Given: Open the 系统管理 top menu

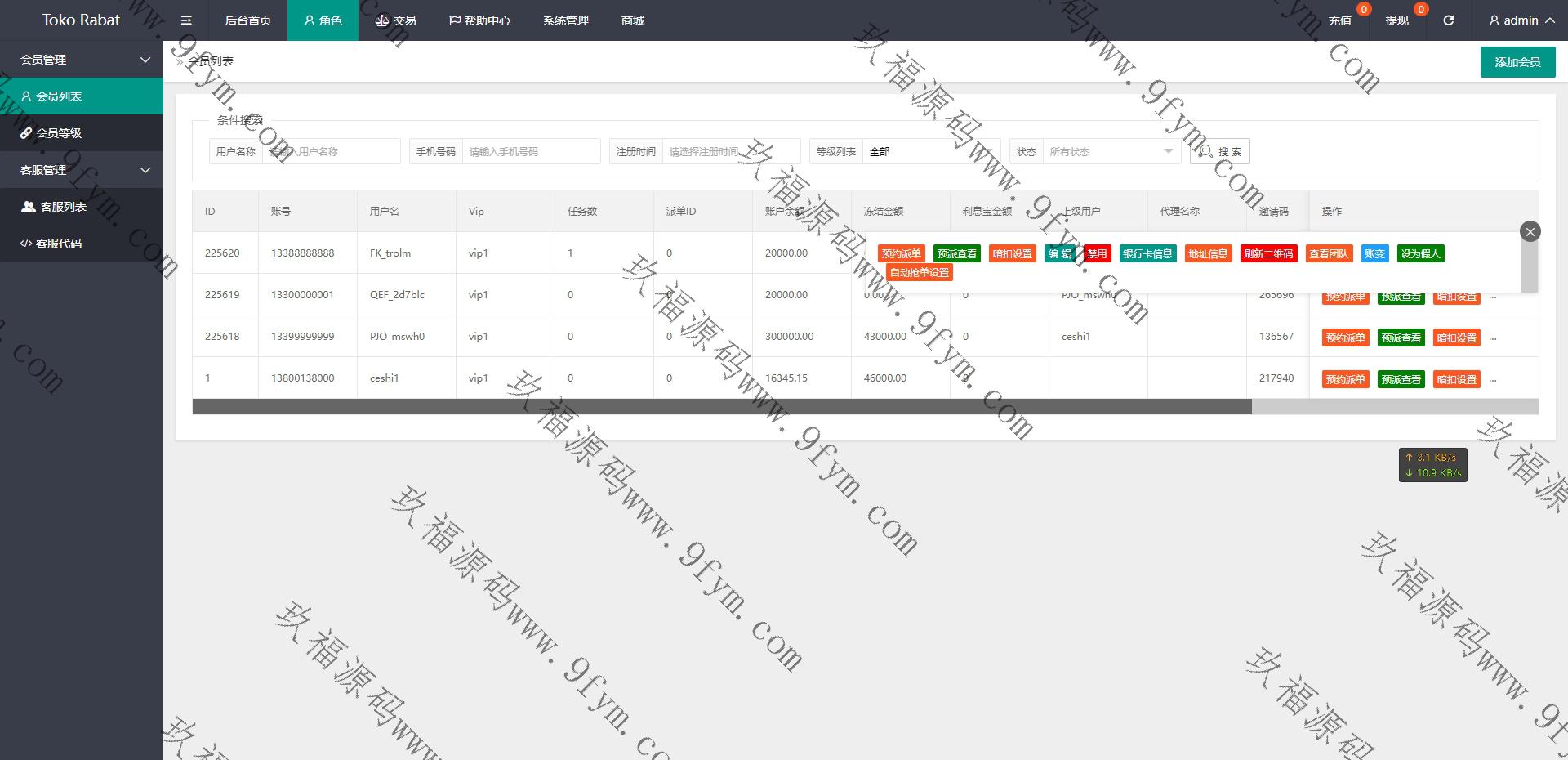Looking at the screenshot, I should [565, 20].
